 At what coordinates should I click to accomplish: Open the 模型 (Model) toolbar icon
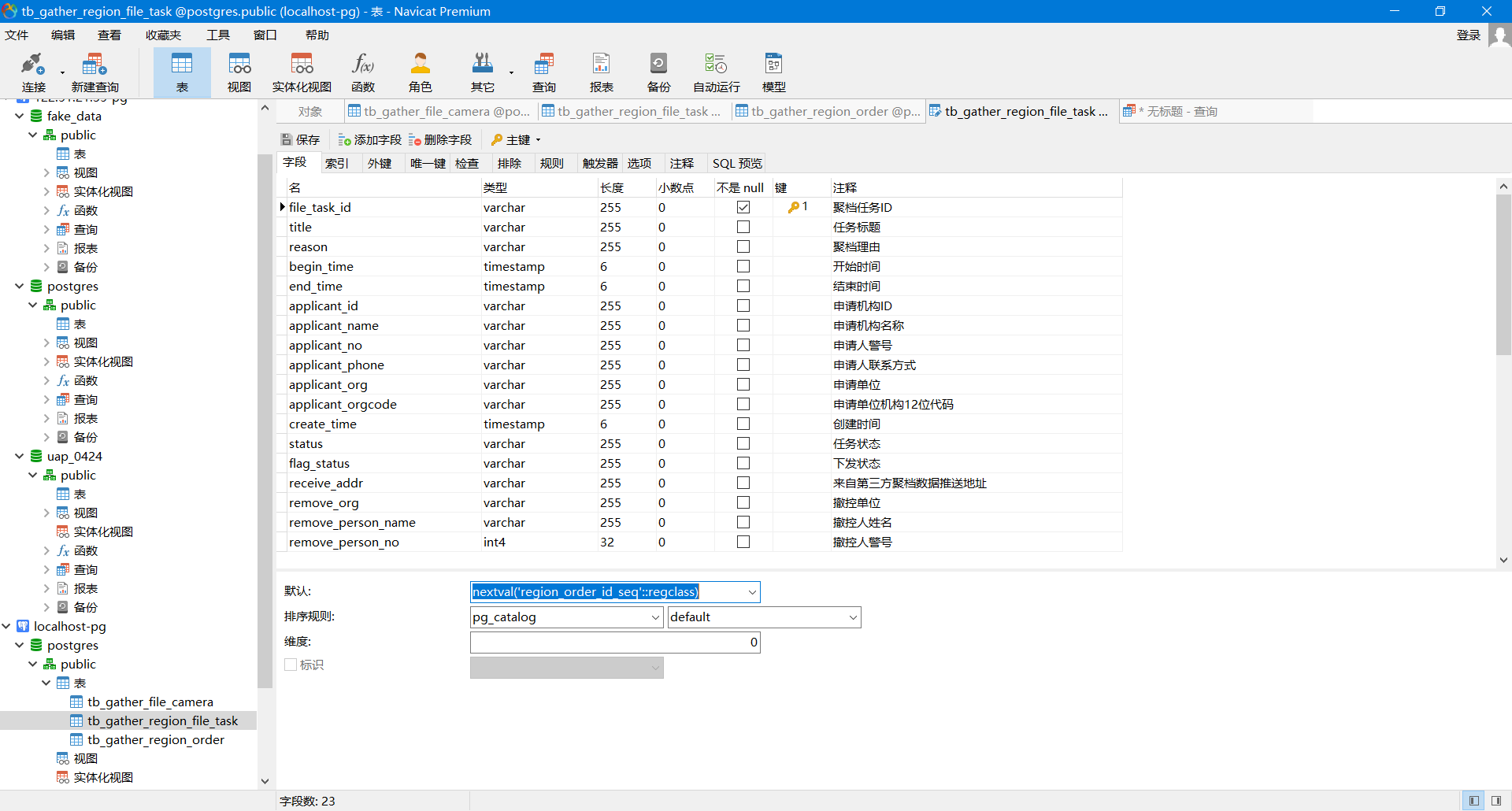point(773,71)
